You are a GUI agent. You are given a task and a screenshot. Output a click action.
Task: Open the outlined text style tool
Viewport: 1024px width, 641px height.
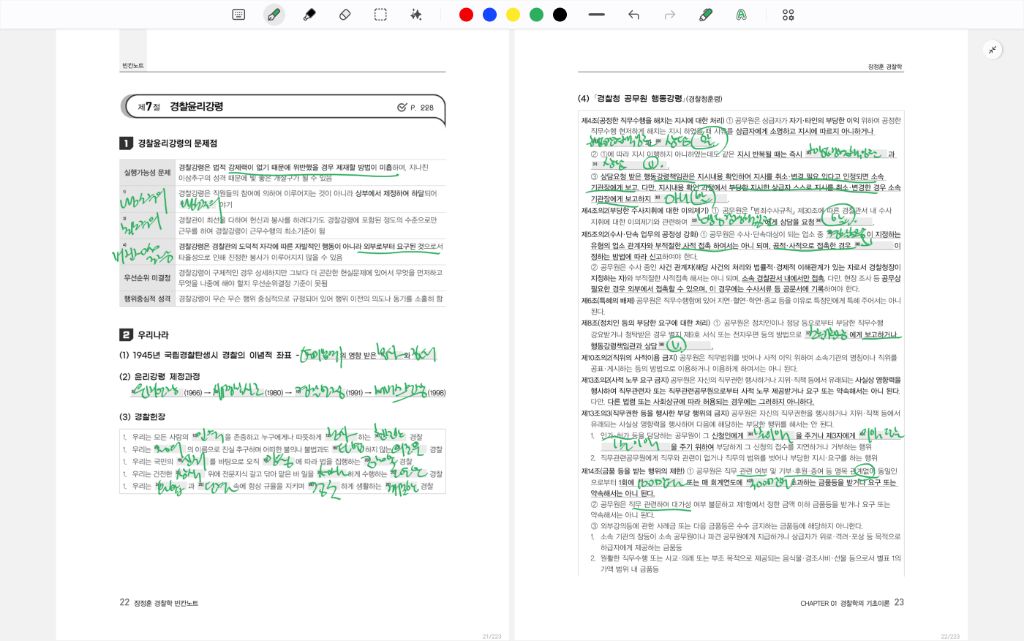point(741,15)
